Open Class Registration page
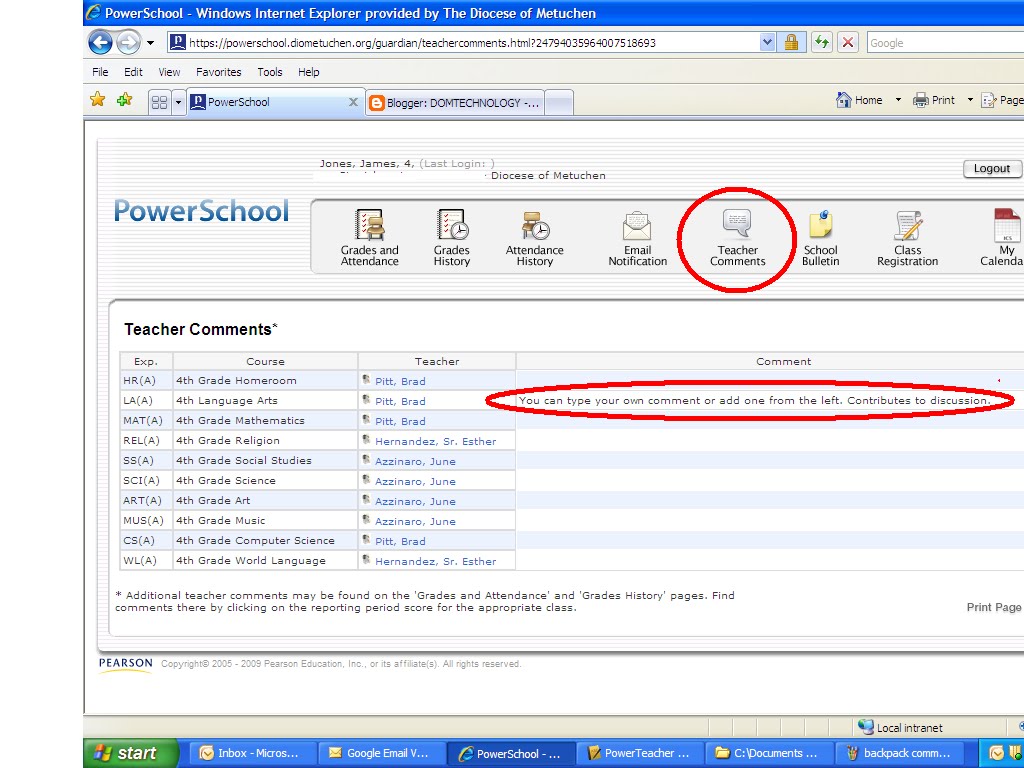Image resolution: width=1024 pixels, height=768 pixels. tap(907, 238)
